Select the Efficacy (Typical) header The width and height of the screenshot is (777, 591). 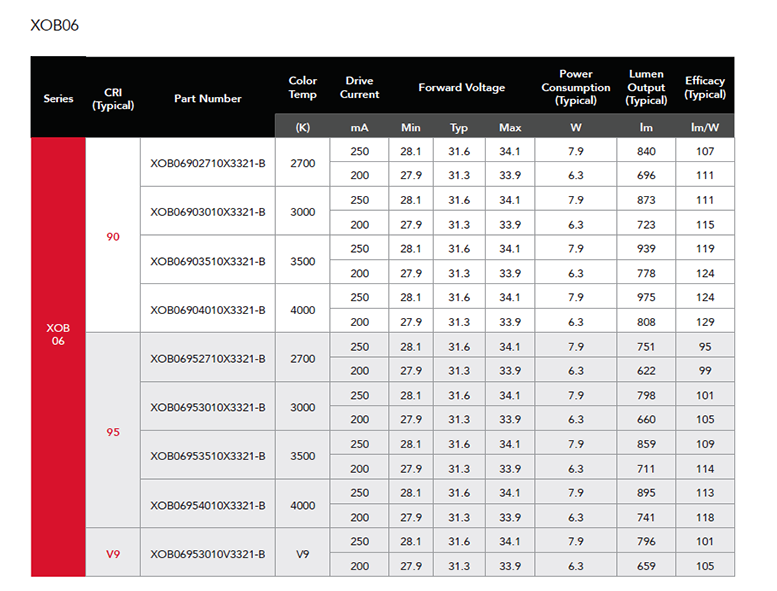tap(705, 87)
